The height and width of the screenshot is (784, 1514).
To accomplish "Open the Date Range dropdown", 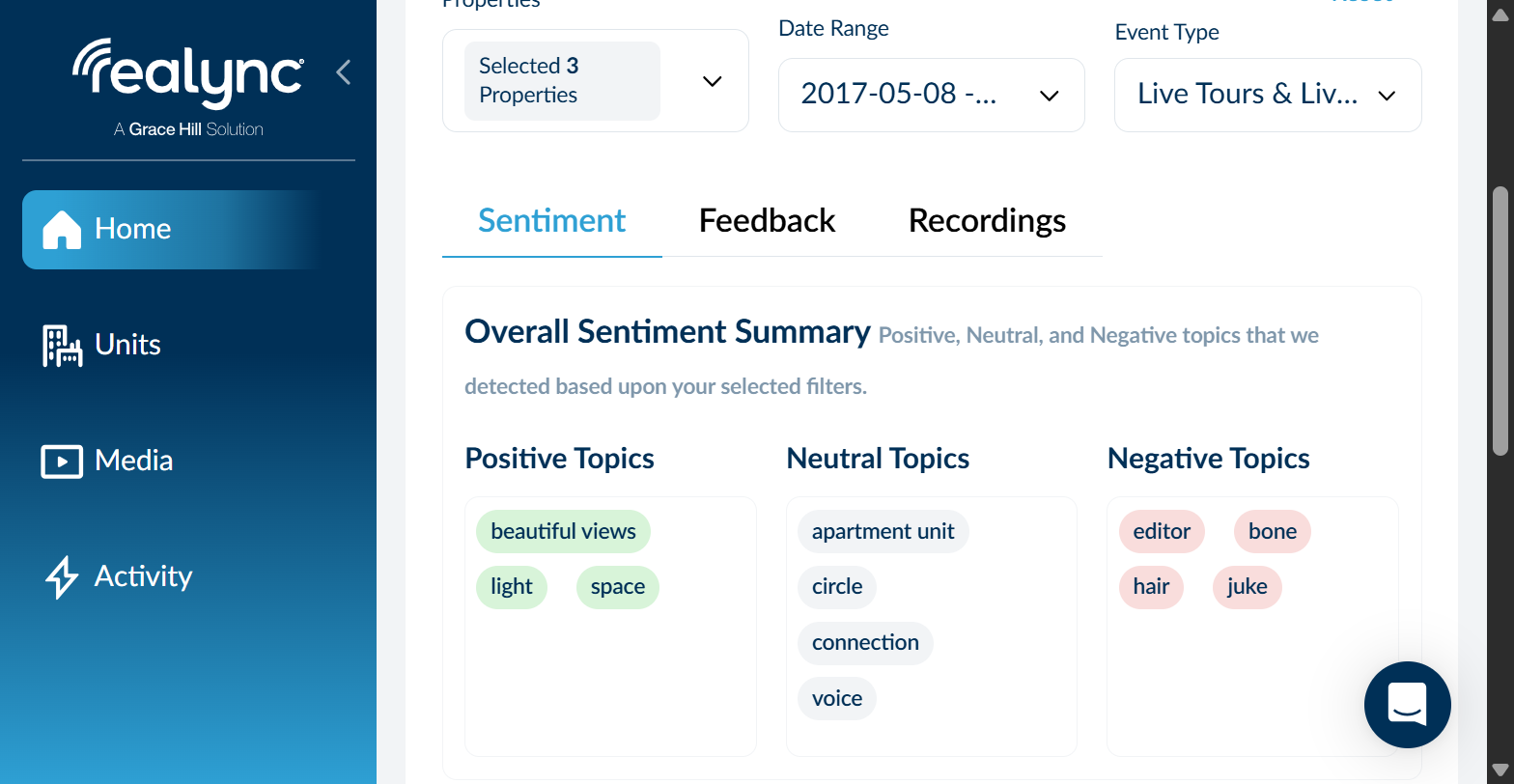I will pos(1048,95).
